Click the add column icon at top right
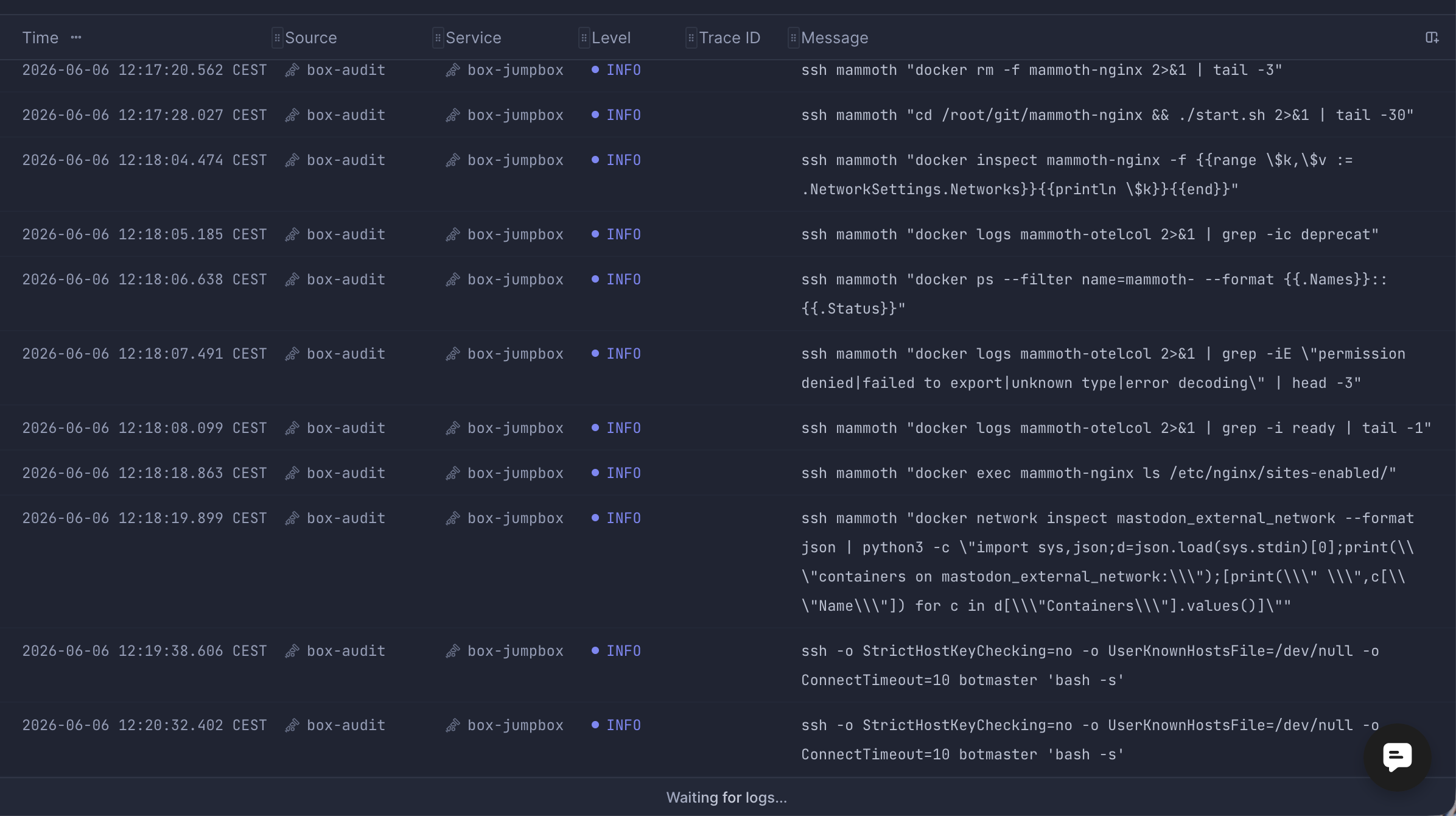1456x816 pixels. [x=1432, y=38]
